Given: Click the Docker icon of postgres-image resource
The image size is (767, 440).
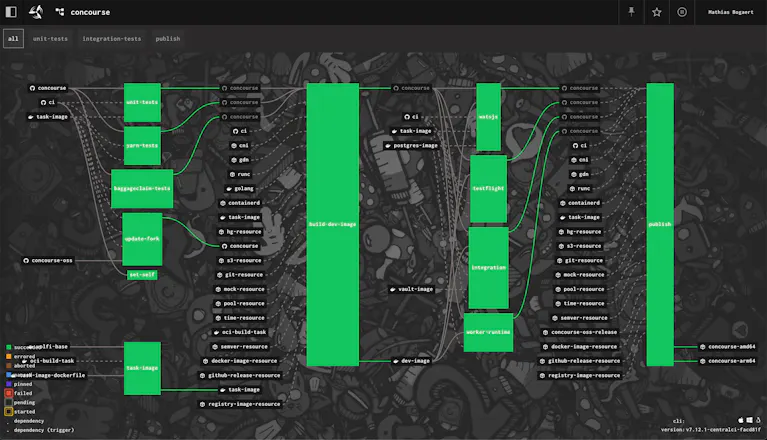Looking at the screenshot, I should (388, 146).
